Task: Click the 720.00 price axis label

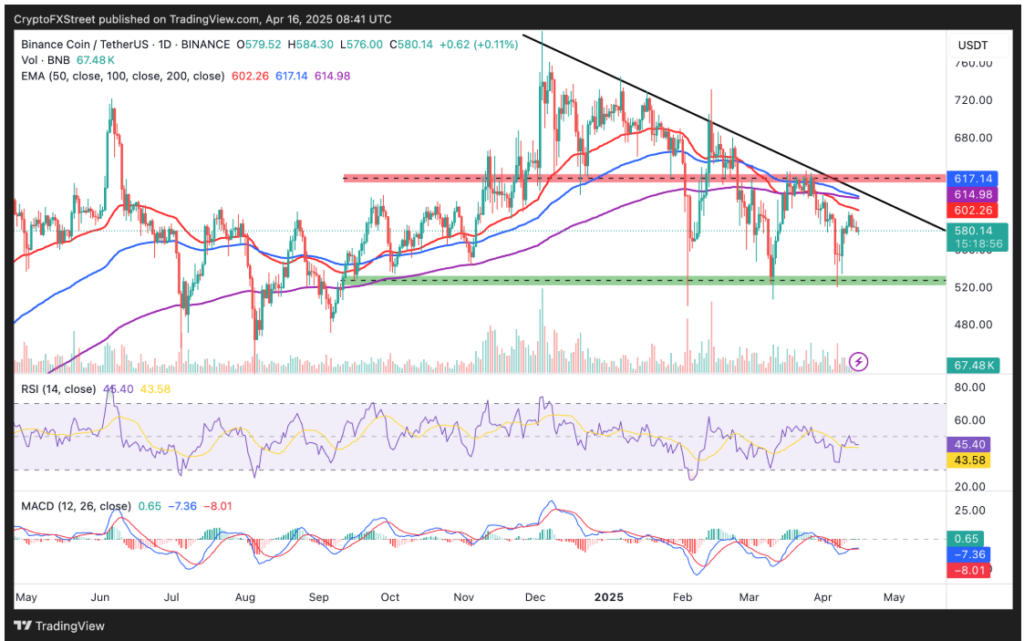Action: pos(973,100)
